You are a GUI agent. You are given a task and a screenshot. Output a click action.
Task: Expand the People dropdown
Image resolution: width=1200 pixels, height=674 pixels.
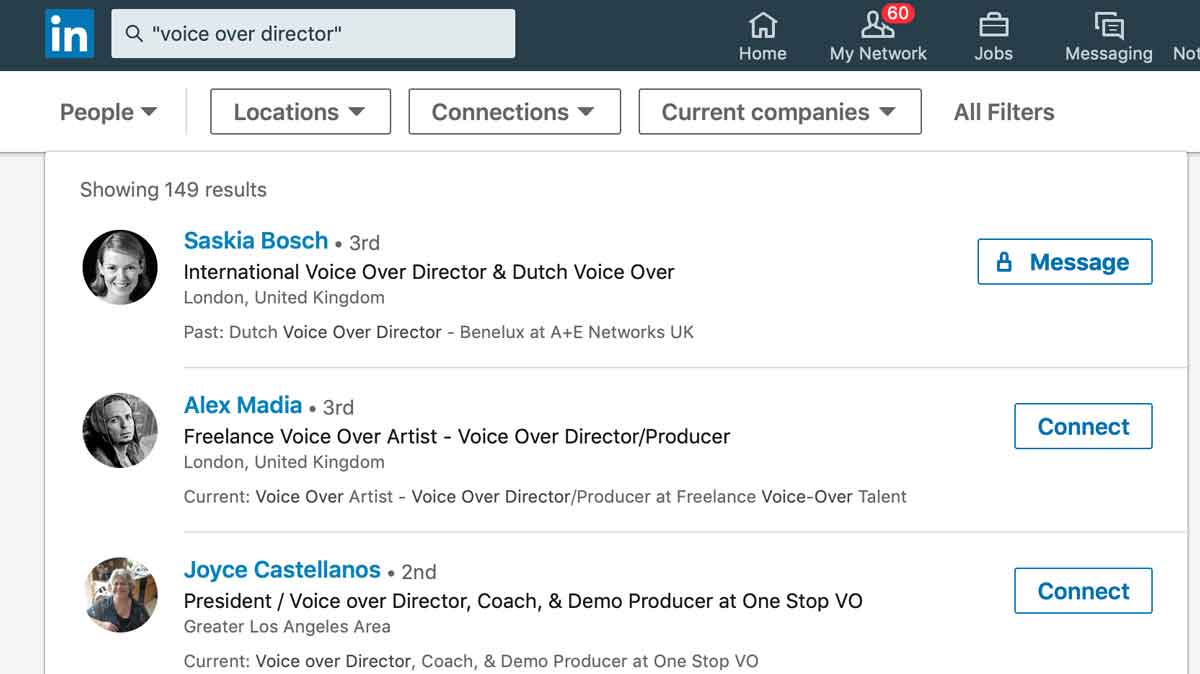point(108,112)
